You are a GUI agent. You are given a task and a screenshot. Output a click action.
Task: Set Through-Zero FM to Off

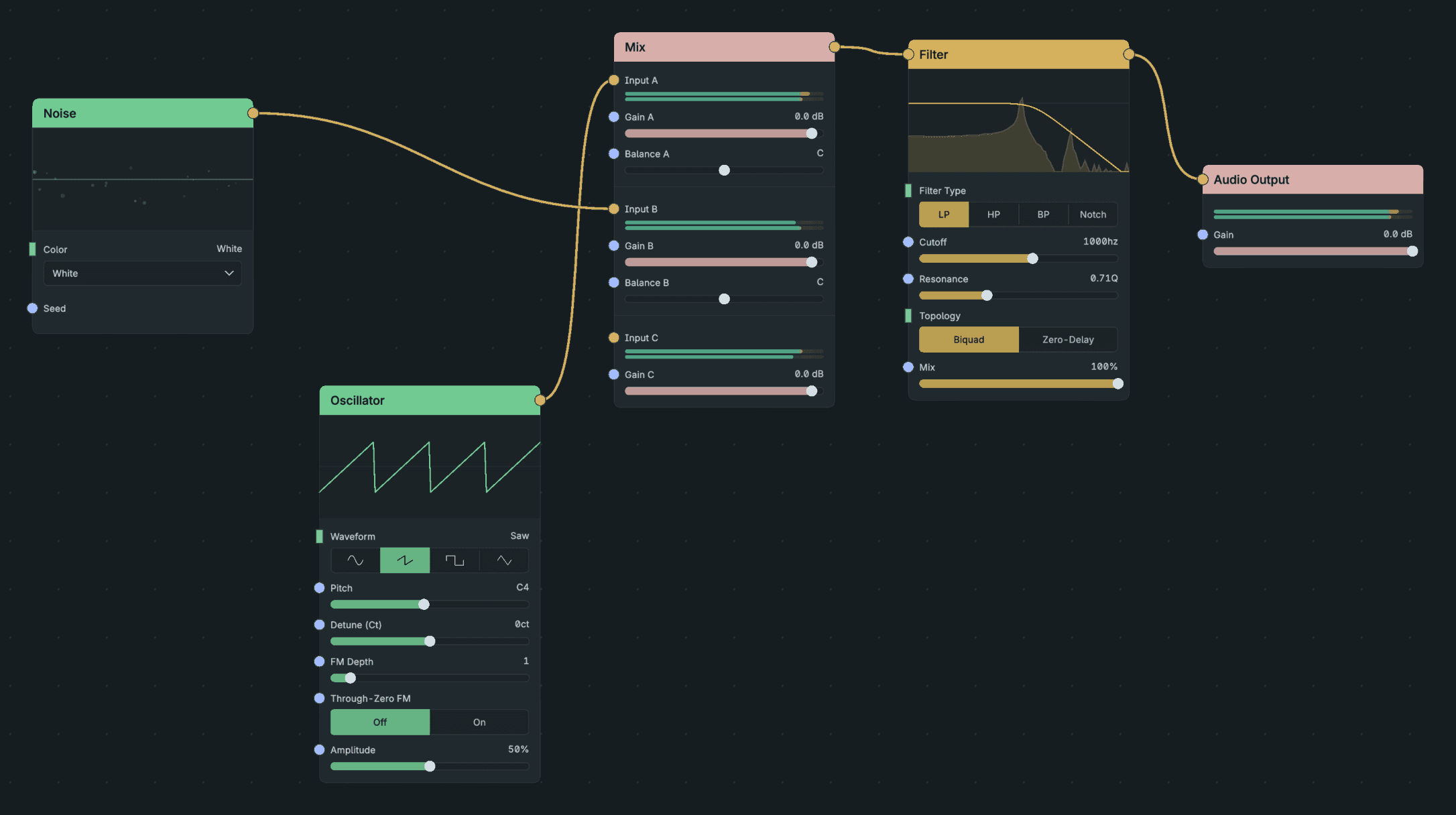coord(380,722)
